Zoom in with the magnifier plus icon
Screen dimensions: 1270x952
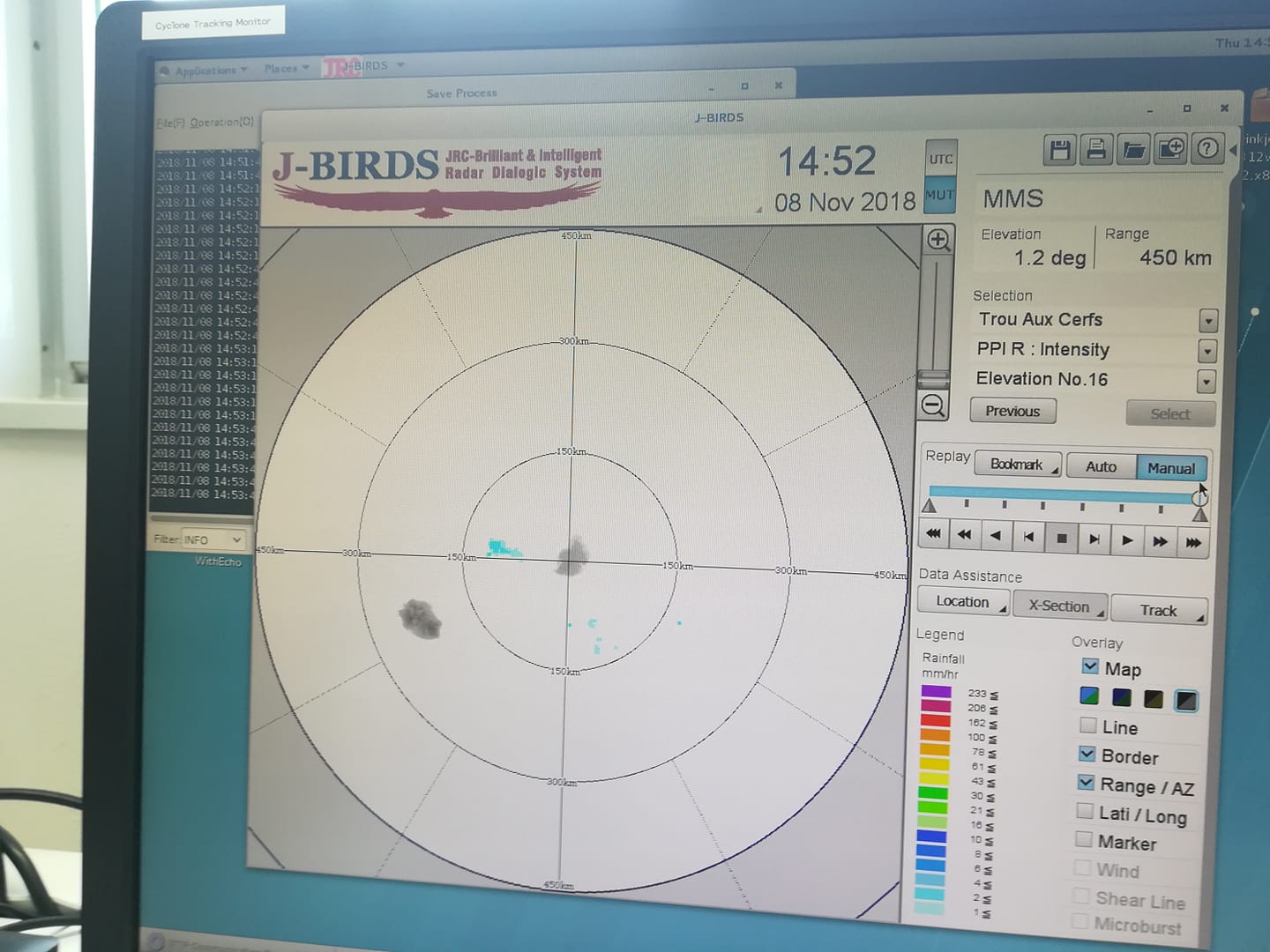tap(938, 240)
